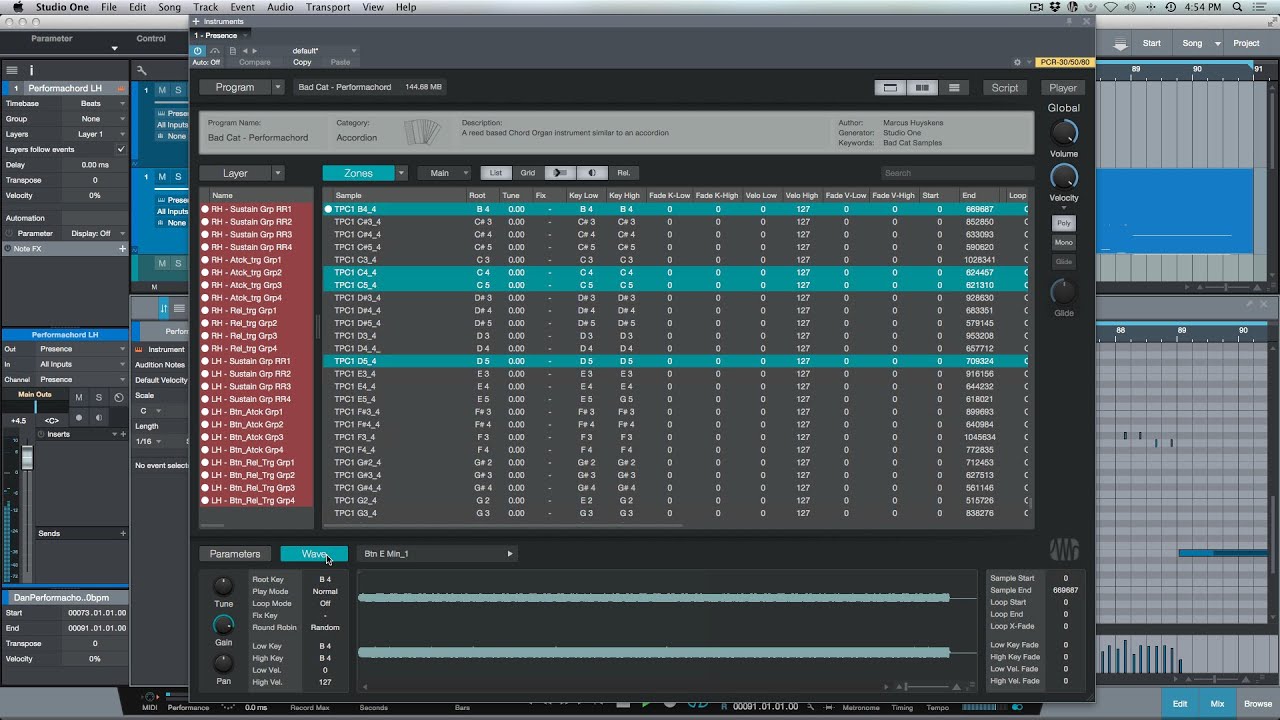Open the inspector 'i' info icon

31,70
